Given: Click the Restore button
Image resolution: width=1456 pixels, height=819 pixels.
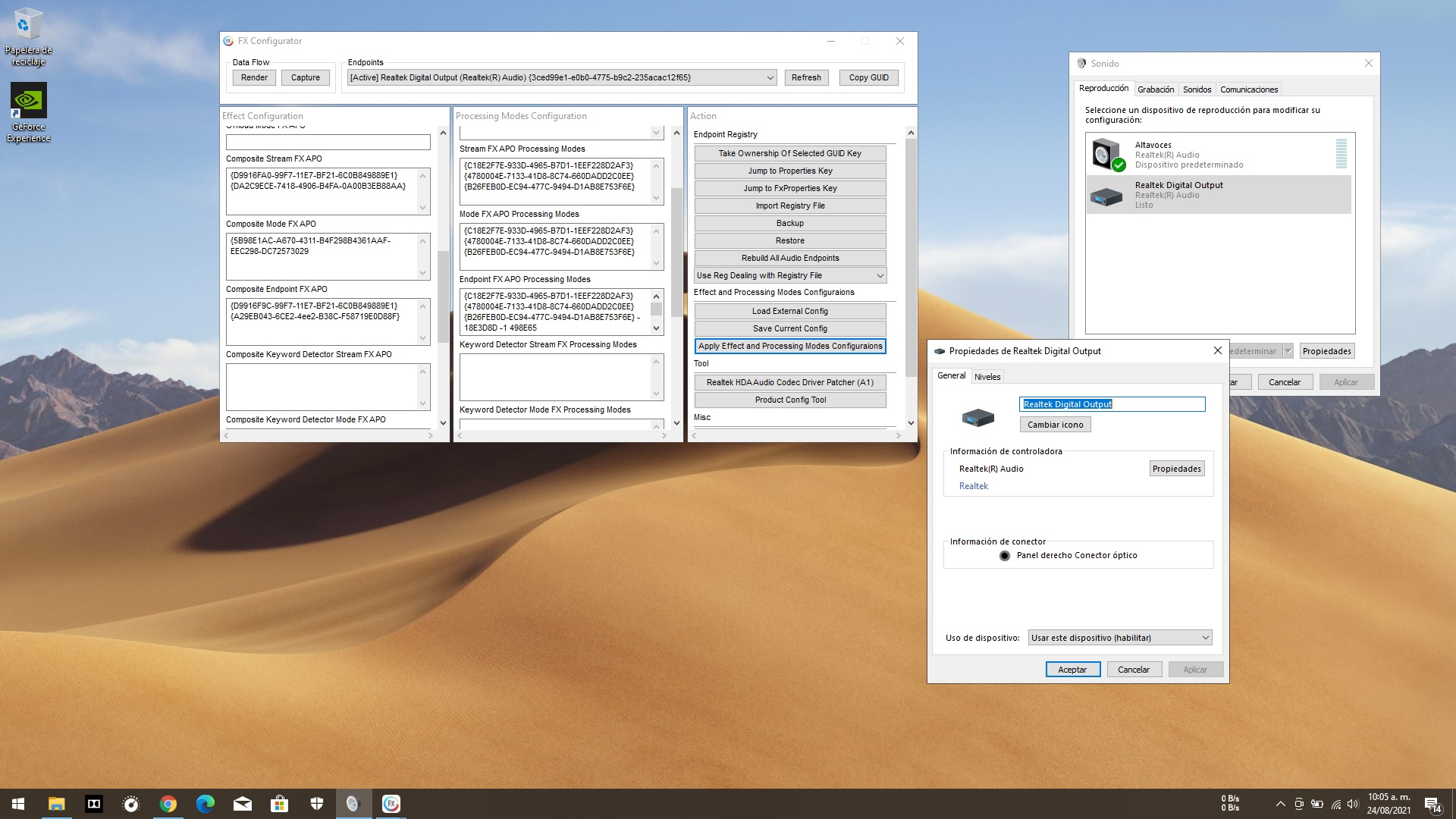Looking at the screenshot, I should click(790, 240).
